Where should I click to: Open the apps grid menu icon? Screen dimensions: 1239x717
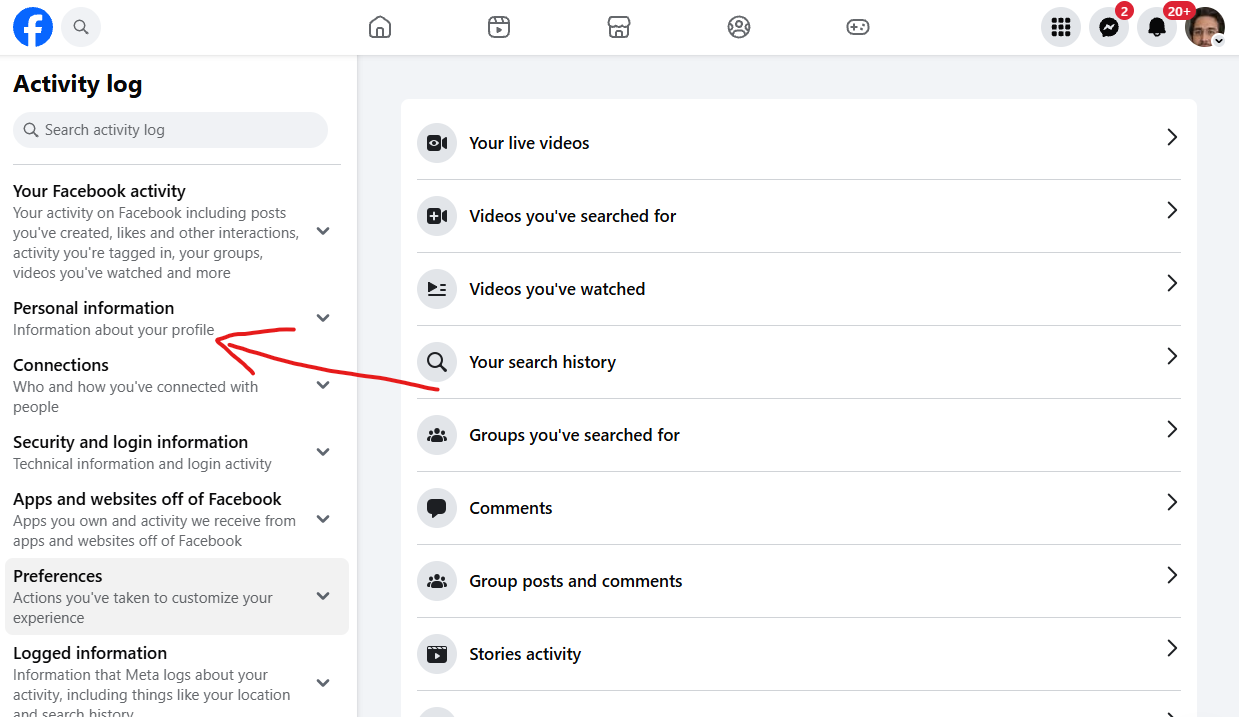(1061, 27)
